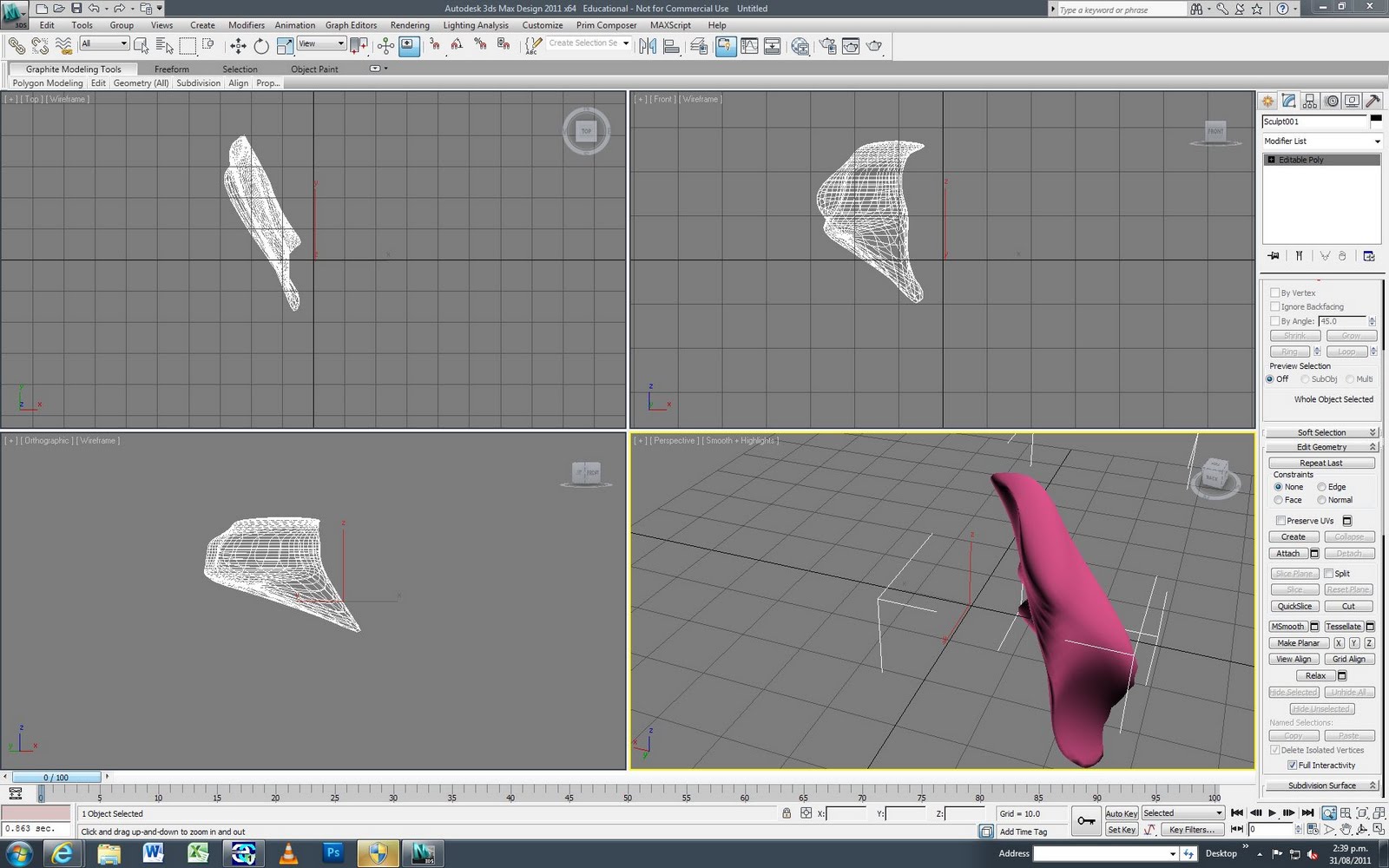Image resolution: width=1389 pixels, height=868 pixels.
Task: Open the Hierarchy command panel
Action: 1310,101
